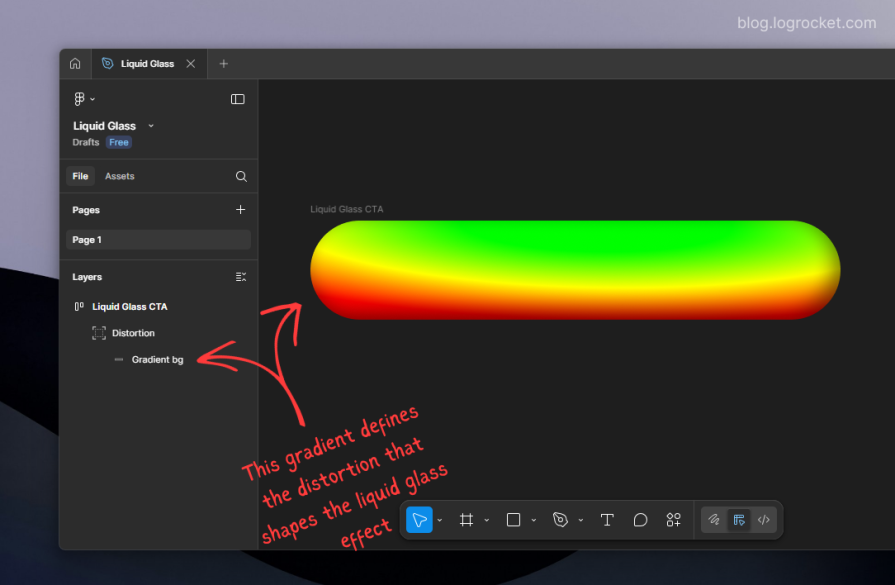Click the search icon in the sidebar
895x585 pixels.
(240, 176)
